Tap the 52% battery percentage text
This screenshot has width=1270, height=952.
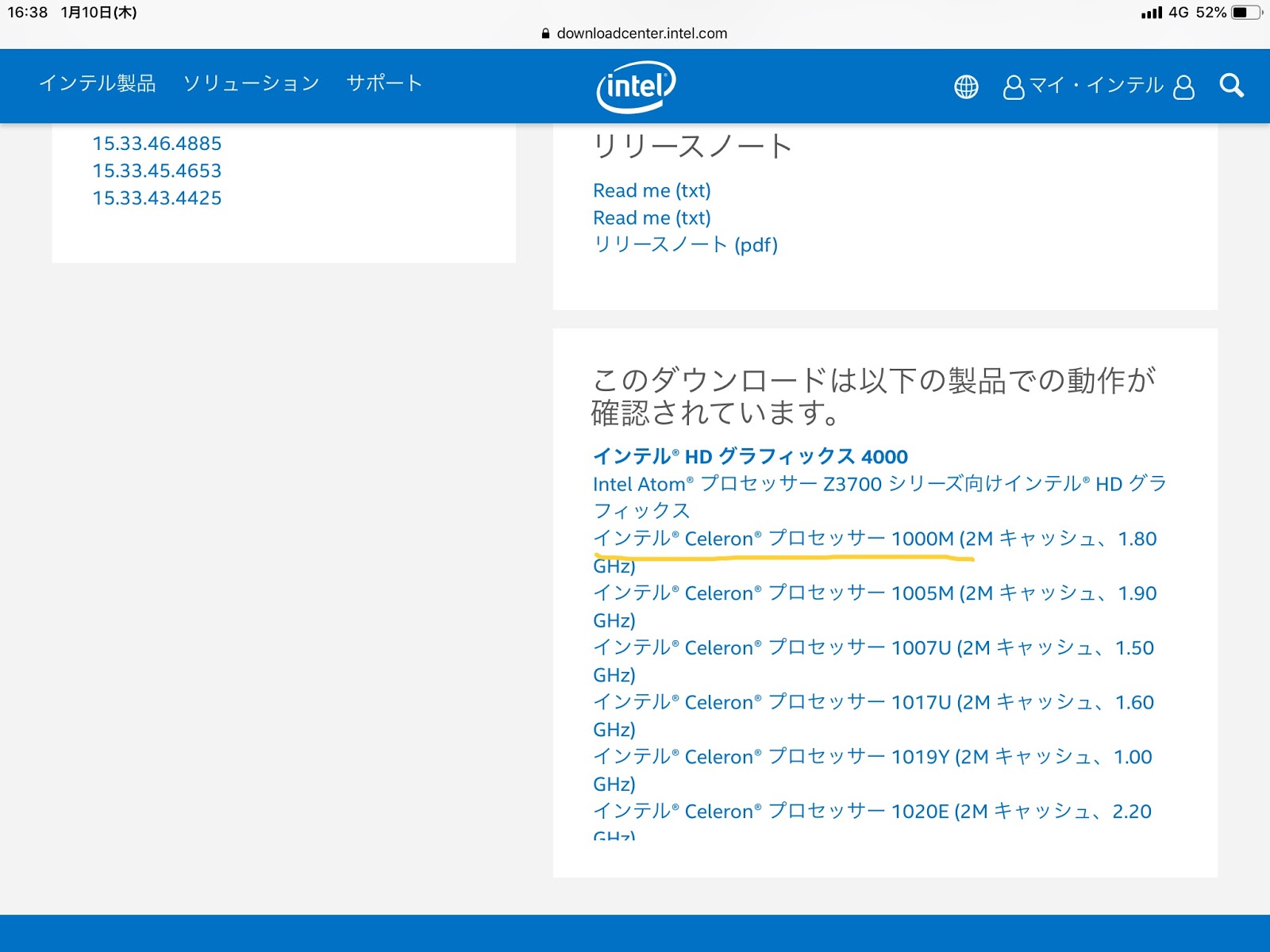[1211, 13]
